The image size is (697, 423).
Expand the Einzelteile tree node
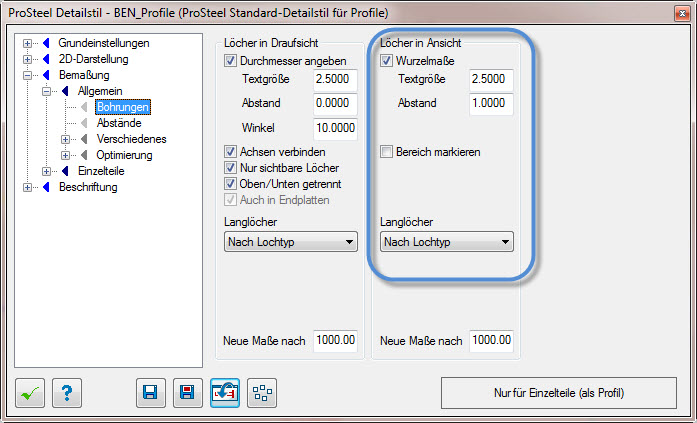click(47, 172)
